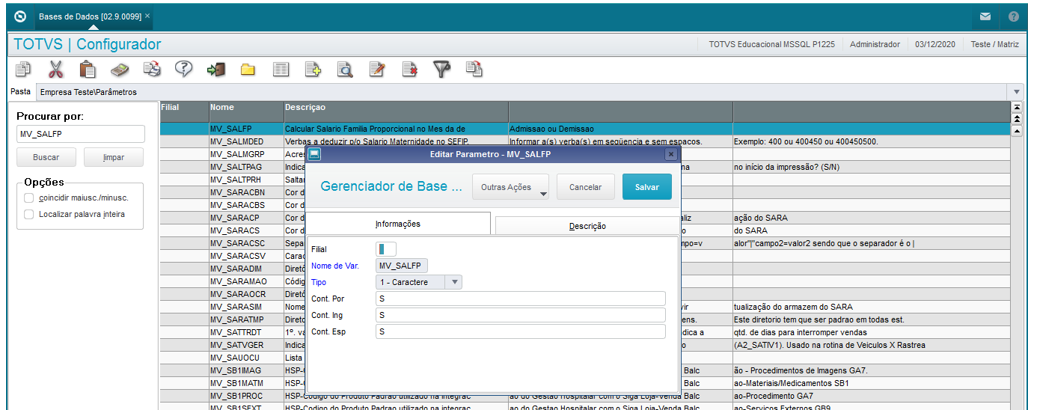Click the Cont. Esp input field
The height and width of the screenshot is (419, 1037).
[520, 331]
